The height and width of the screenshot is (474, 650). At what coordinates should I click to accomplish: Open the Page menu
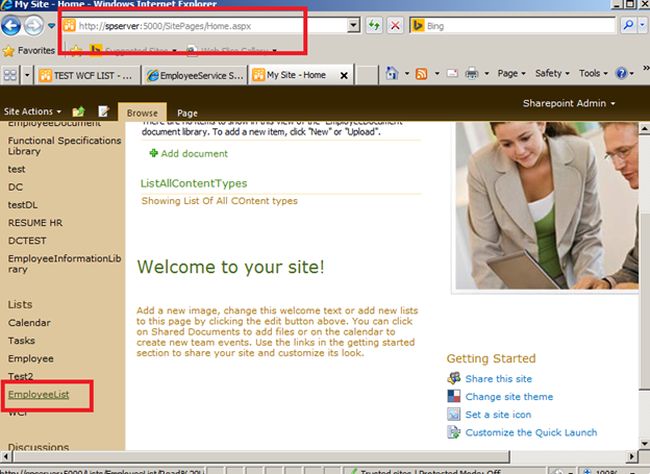[511, 73]
